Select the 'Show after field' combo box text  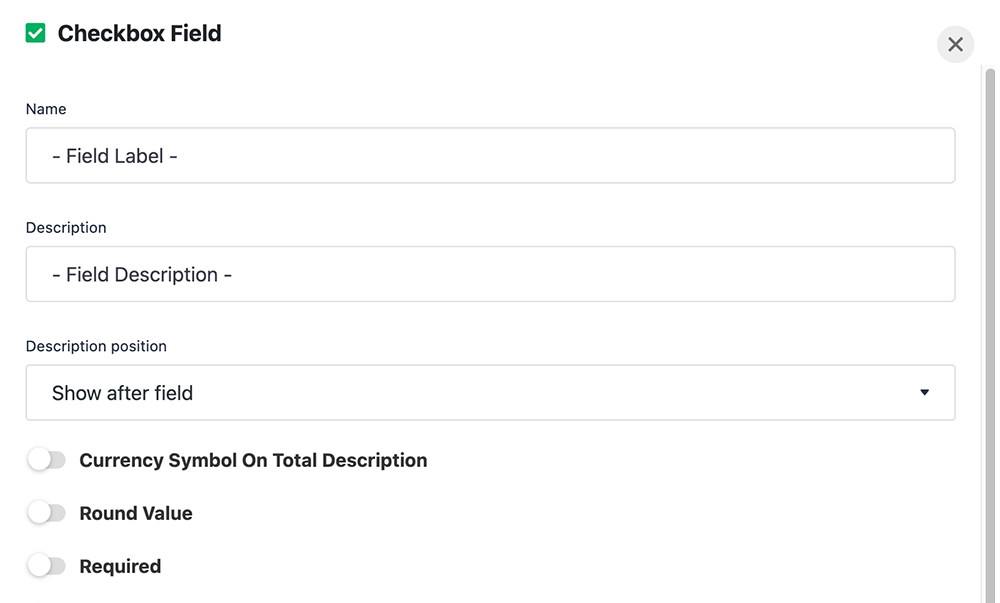pyautogui.click(x=122, y=393)
